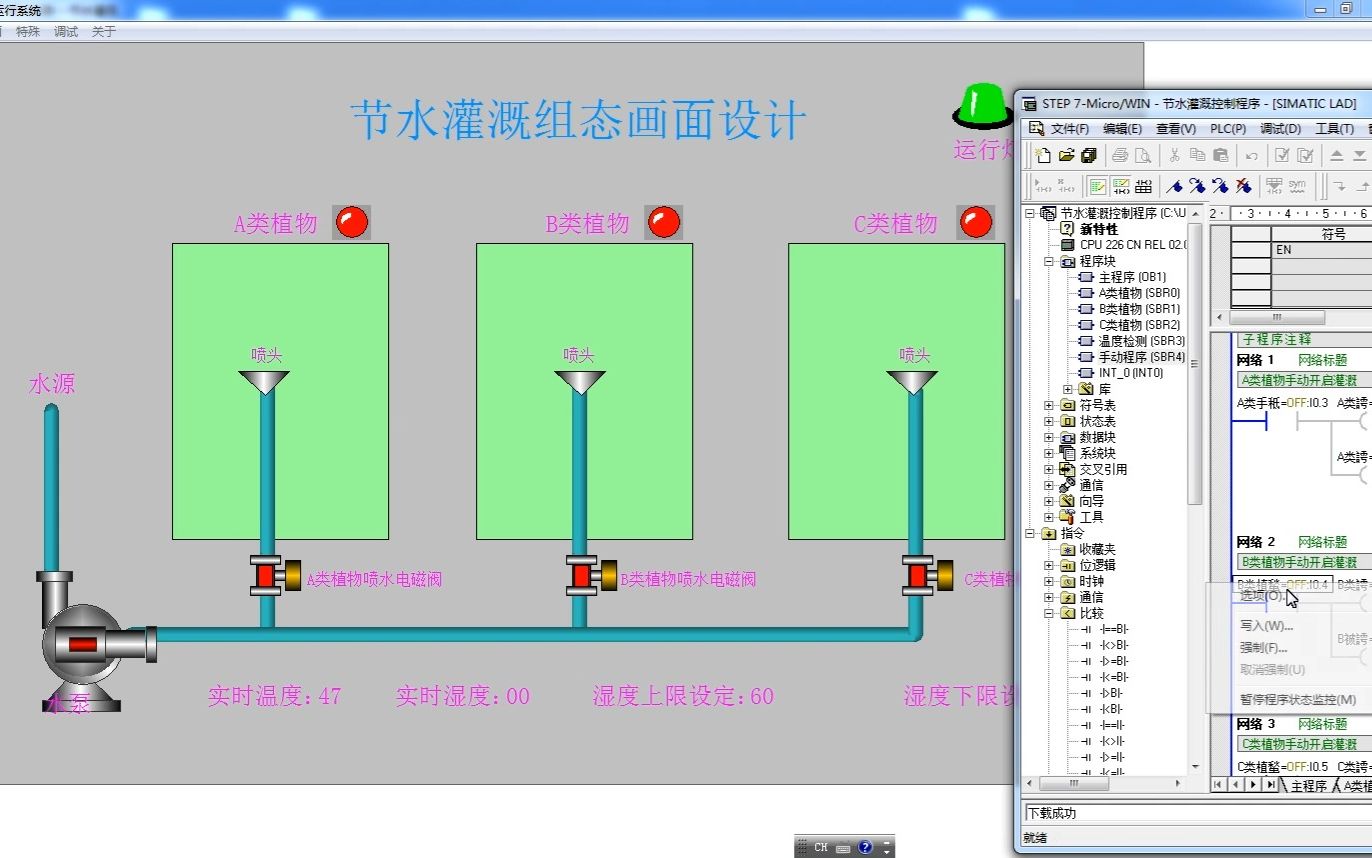Click the C类植物 solenoid valve icon
Screen dimensions: 1372x858
(927, 576)
